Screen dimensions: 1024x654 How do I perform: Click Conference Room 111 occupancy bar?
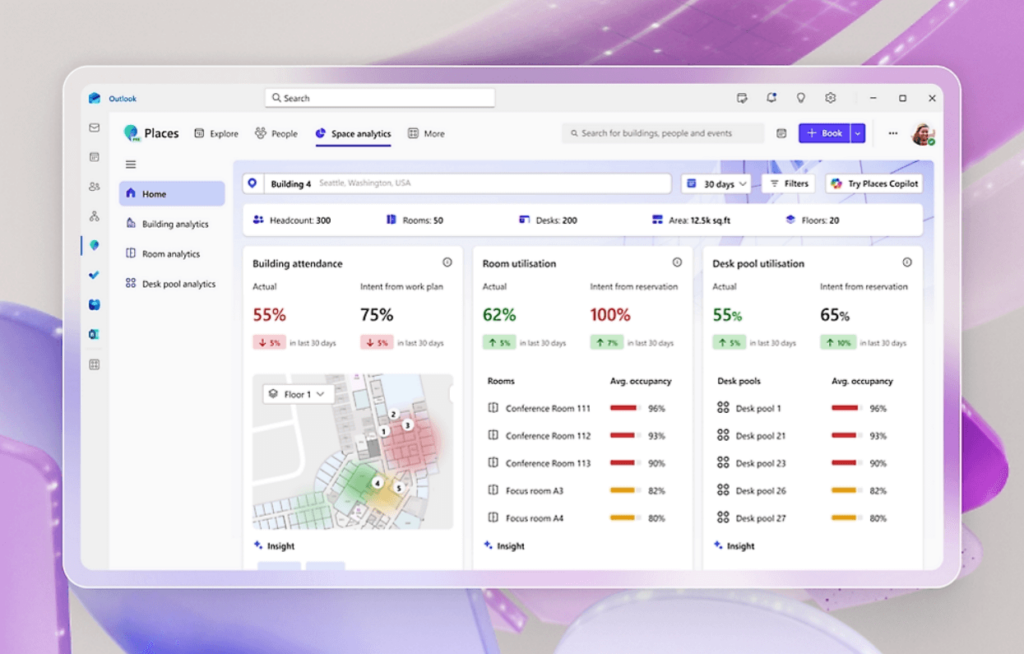click(624, 408)
